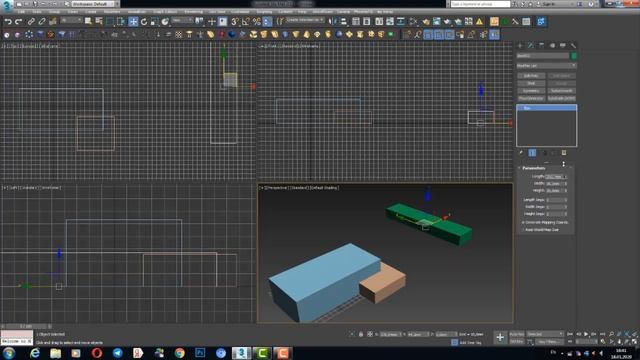
Task: Click the search keyword input field
Action: tap(480, 4)
